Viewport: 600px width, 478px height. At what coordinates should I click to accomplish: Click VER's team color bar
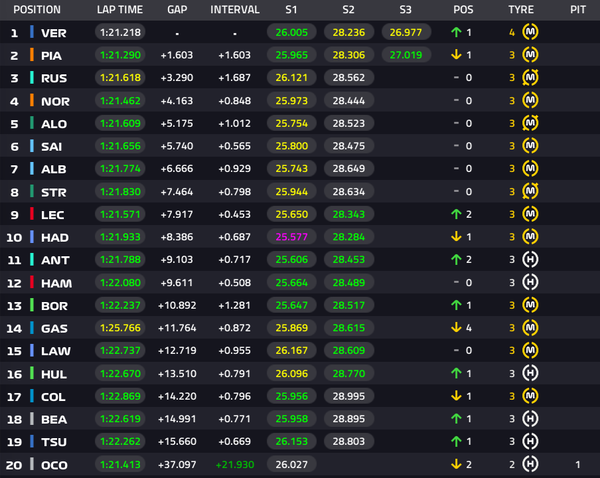tap(32, 32)
